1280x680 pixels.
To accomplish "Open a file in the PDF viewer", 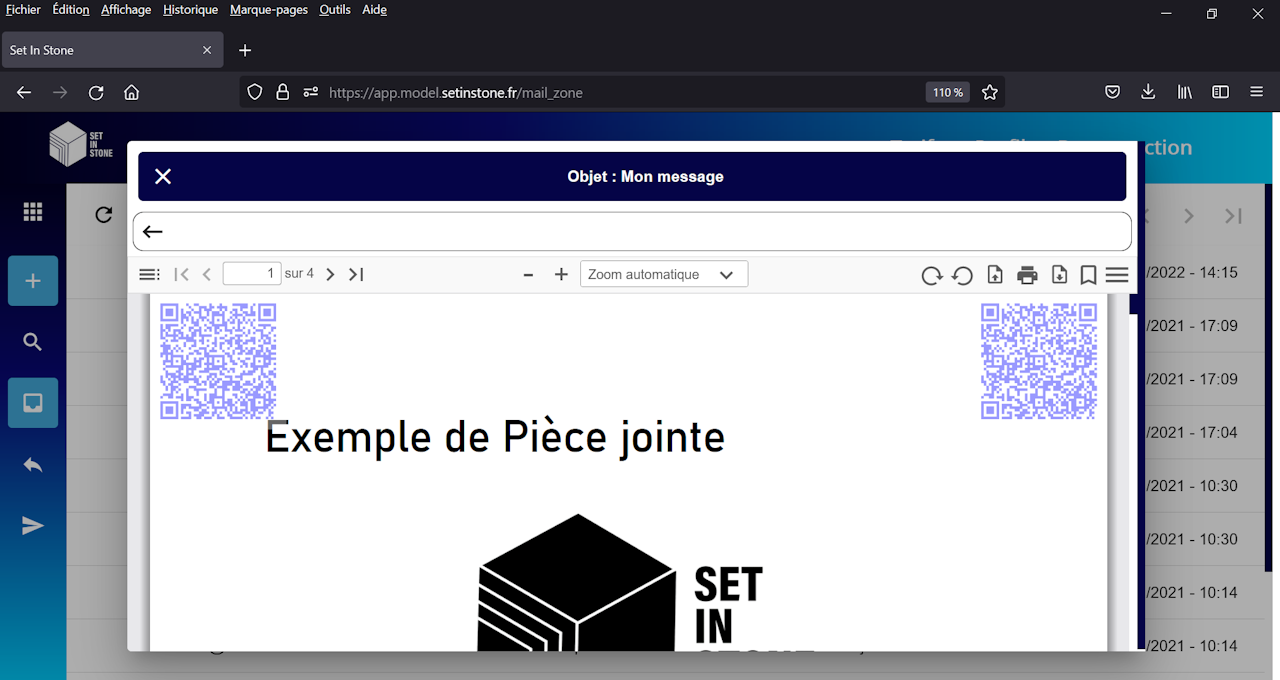I will pos(995,275).
